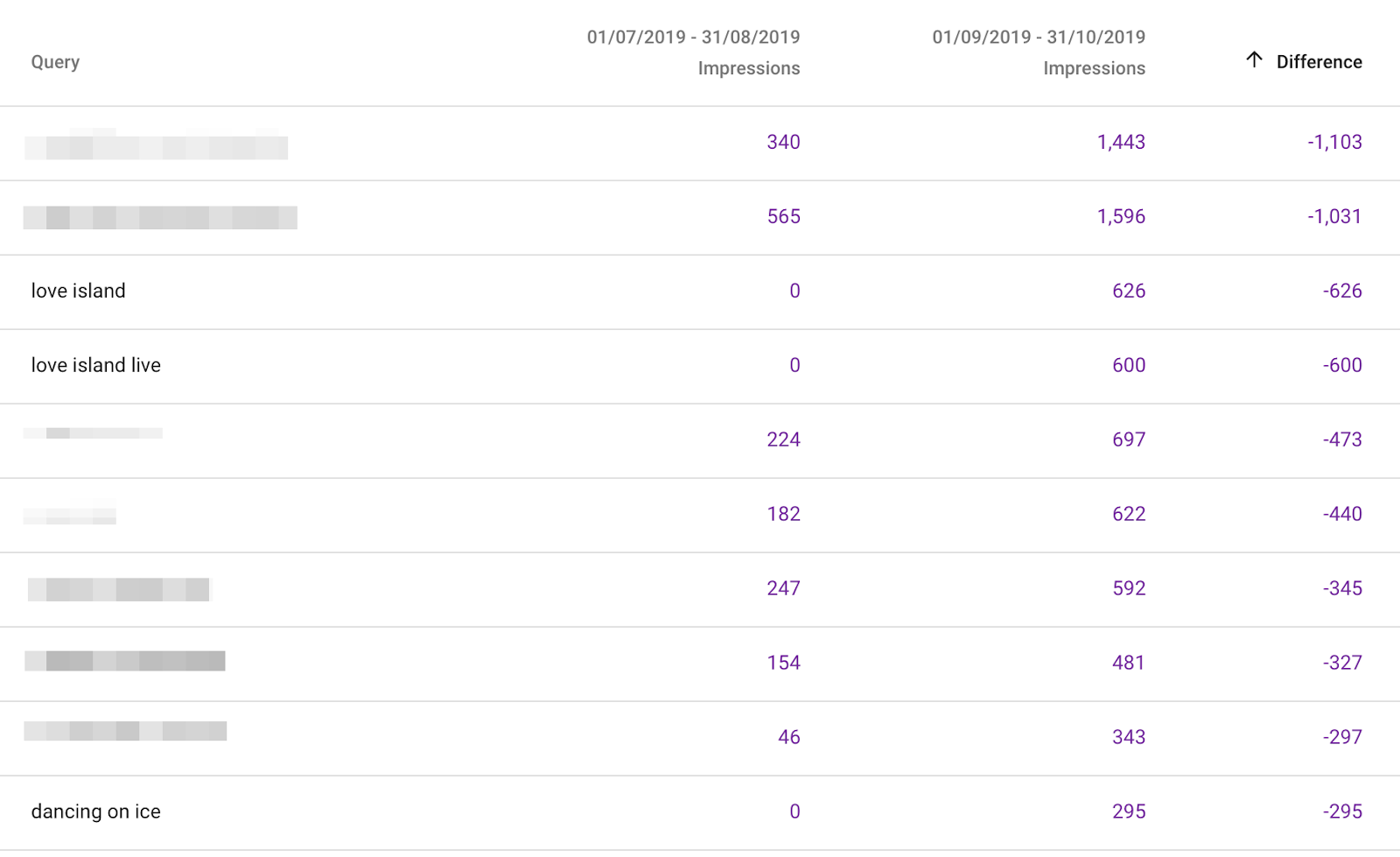Click the blurred query with 154 impressions
This screenshot has height=857, width=1400.
point(124,661)
